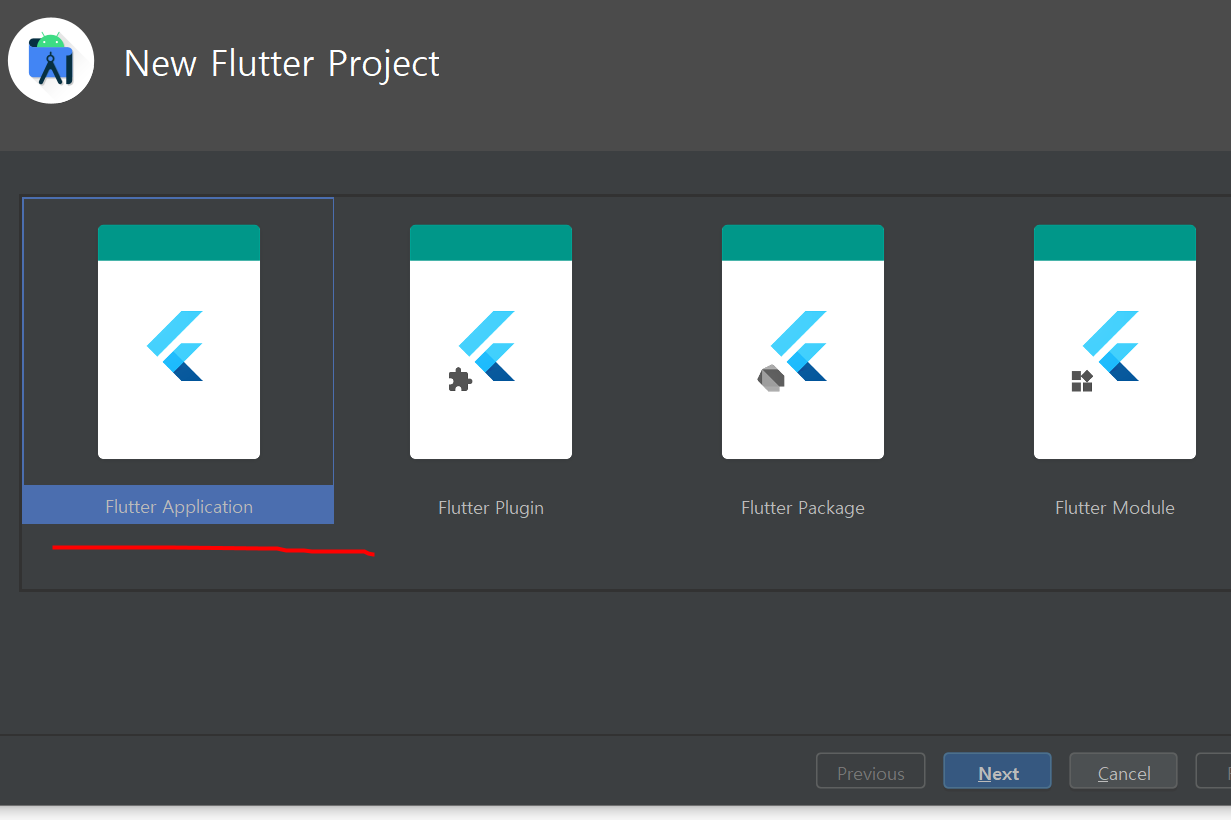Click the Cancel button
1231x820 pixels.
click(x=1124, y=772)
